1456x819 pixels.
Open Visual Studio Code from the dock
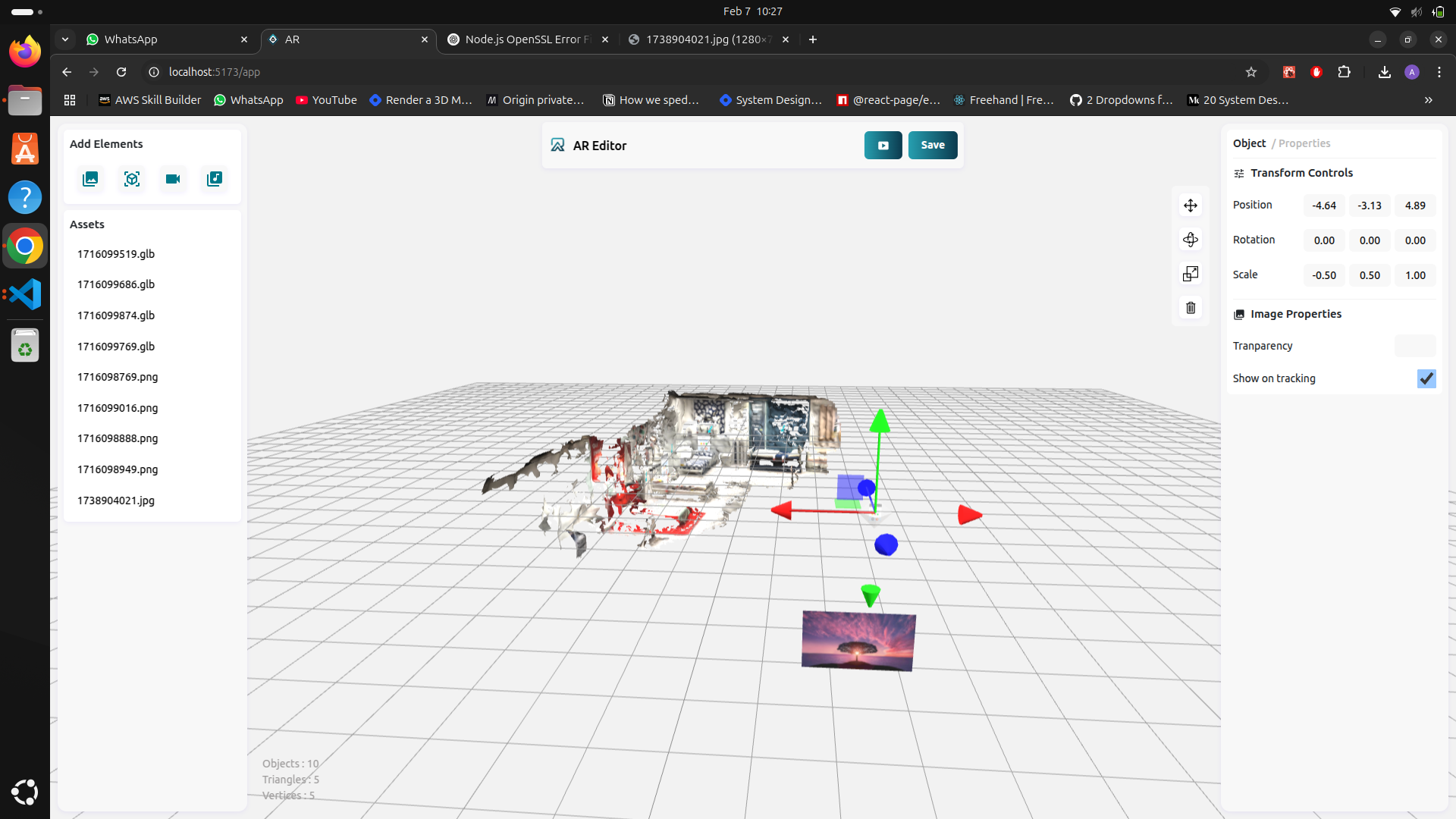click(x=25, y=294)
